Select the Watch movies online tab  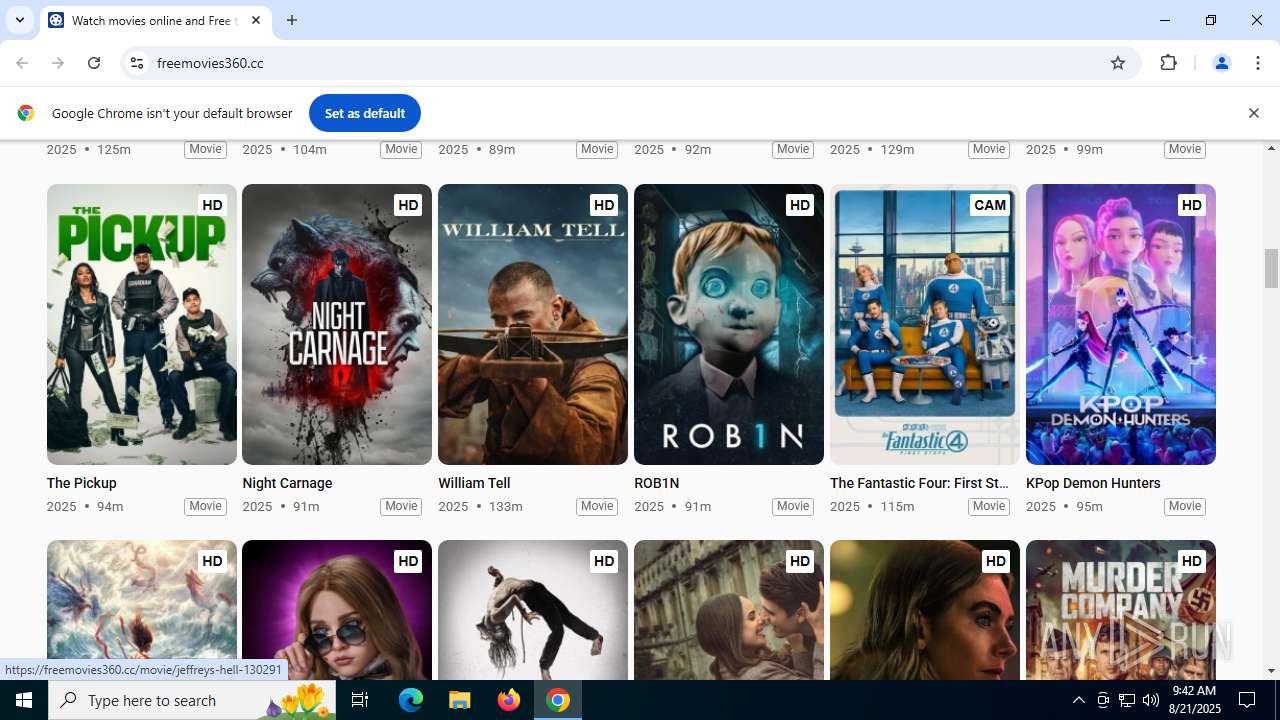(x=155, y=20)
